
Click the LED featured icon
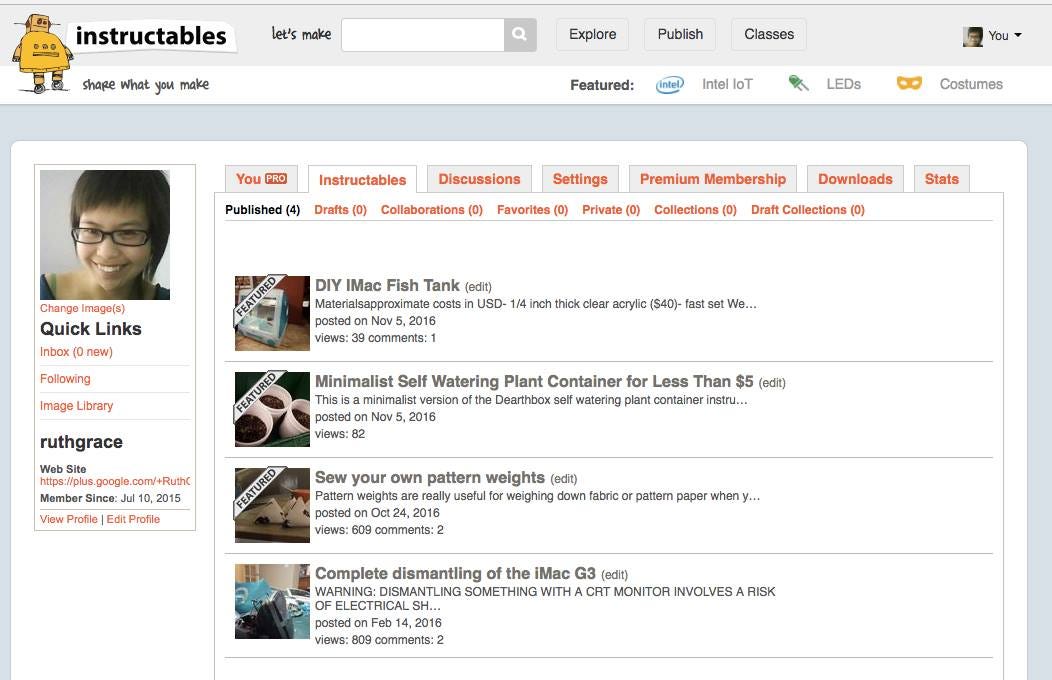coord(798,83)
